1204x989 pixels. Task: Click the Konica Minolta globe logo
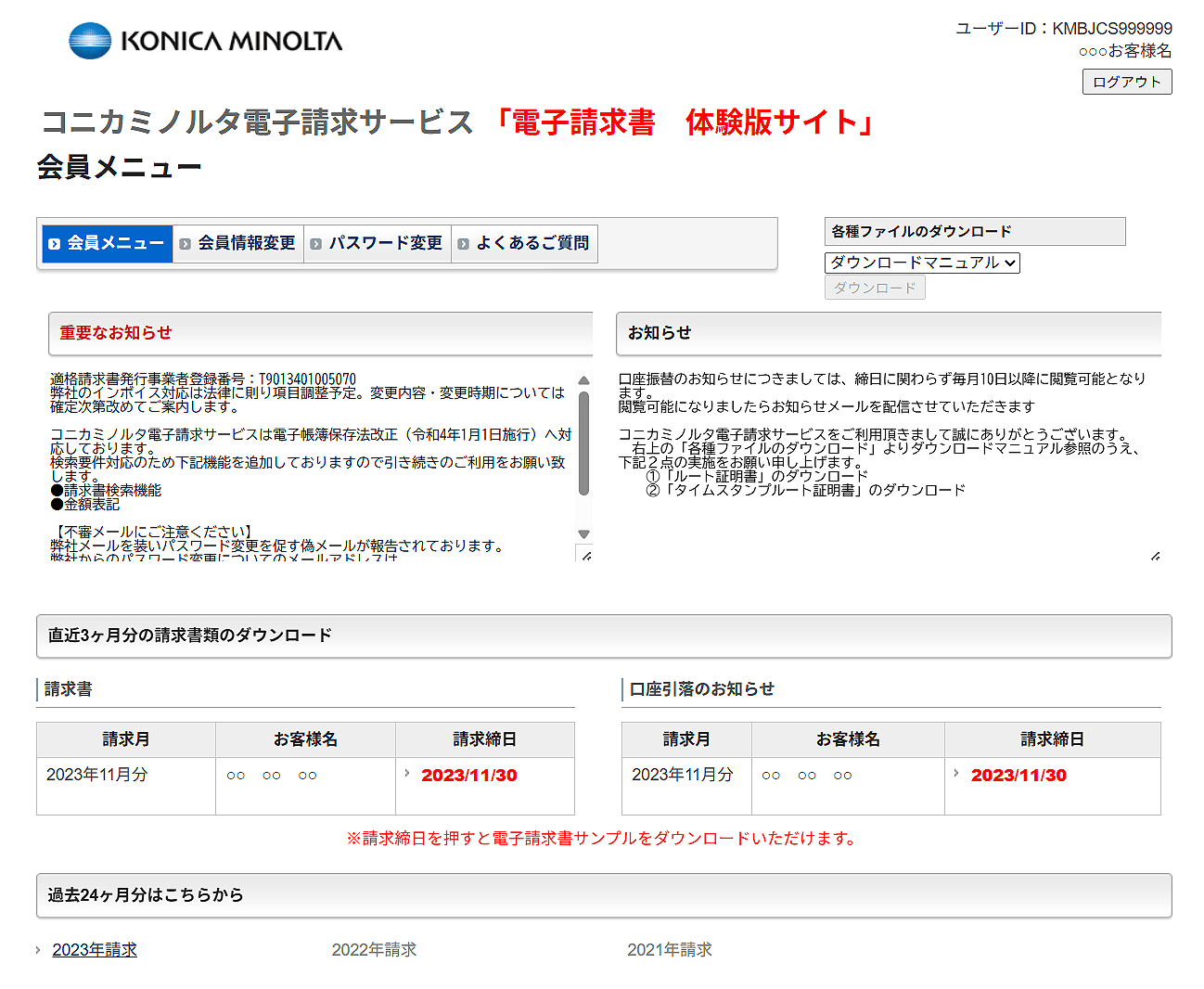pyautogui.click(x=90, y=41)
